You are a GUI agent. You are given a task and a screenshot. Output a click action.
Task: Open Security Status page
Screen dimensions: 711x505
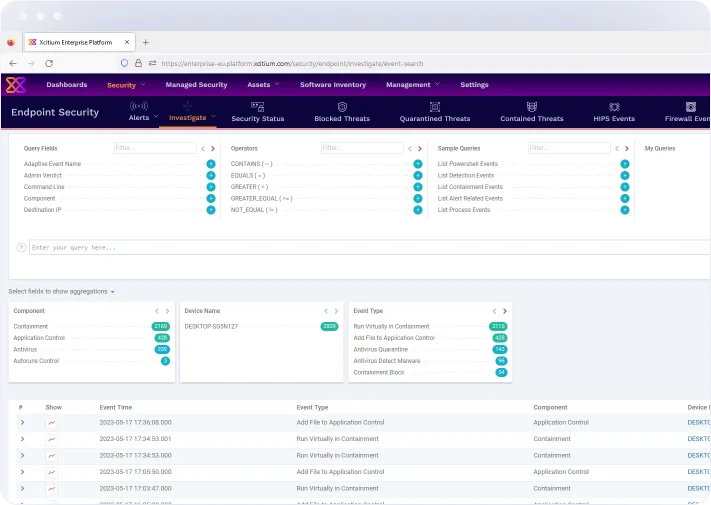click(x=258, y=112)
